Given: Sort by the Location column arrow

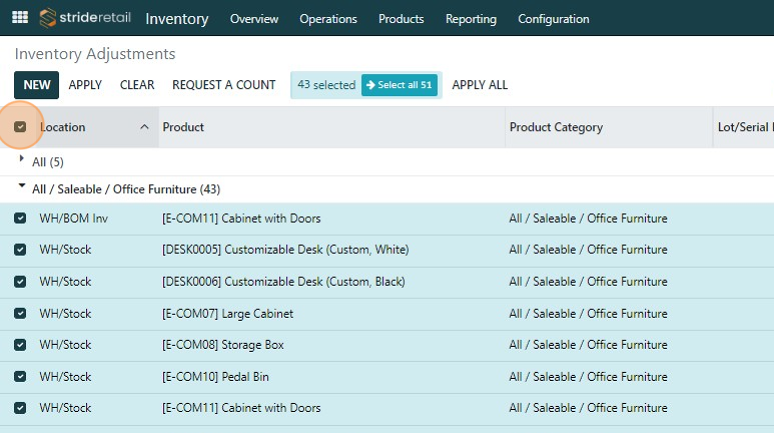Looking at the screenshot, I should (144, 127).
